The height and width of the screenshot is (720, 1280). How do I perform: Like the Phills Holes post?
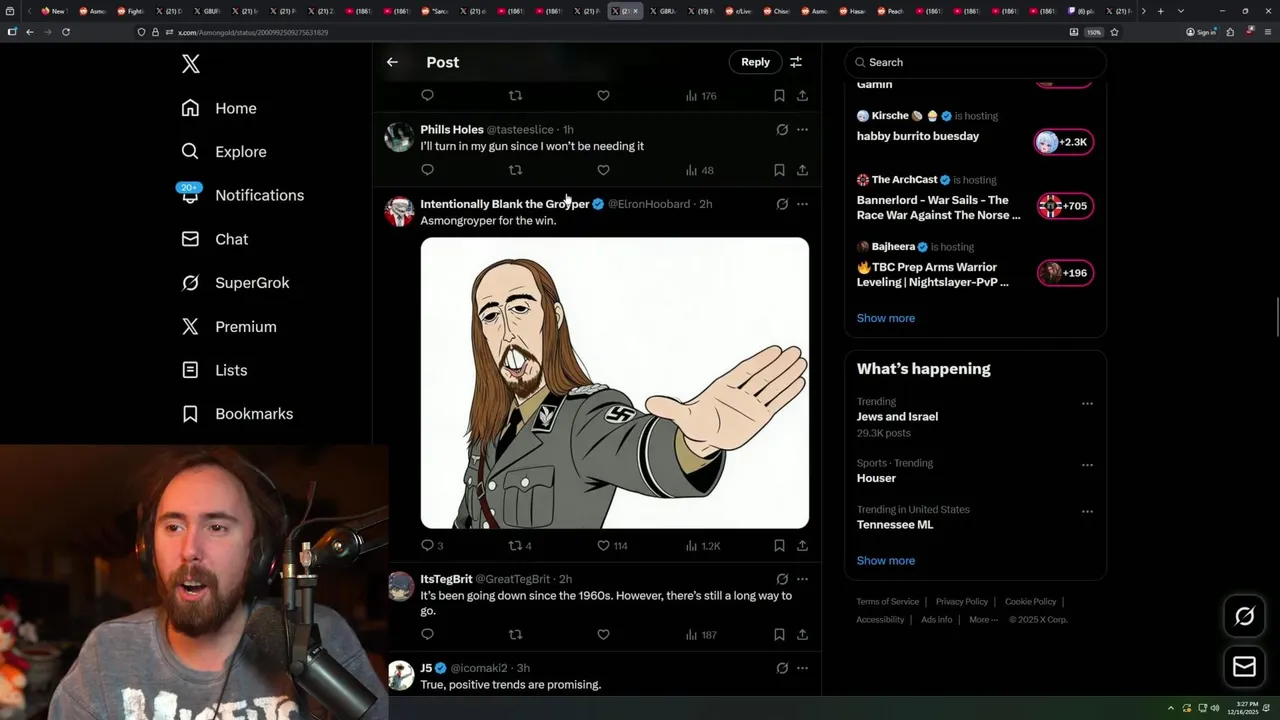603,170
